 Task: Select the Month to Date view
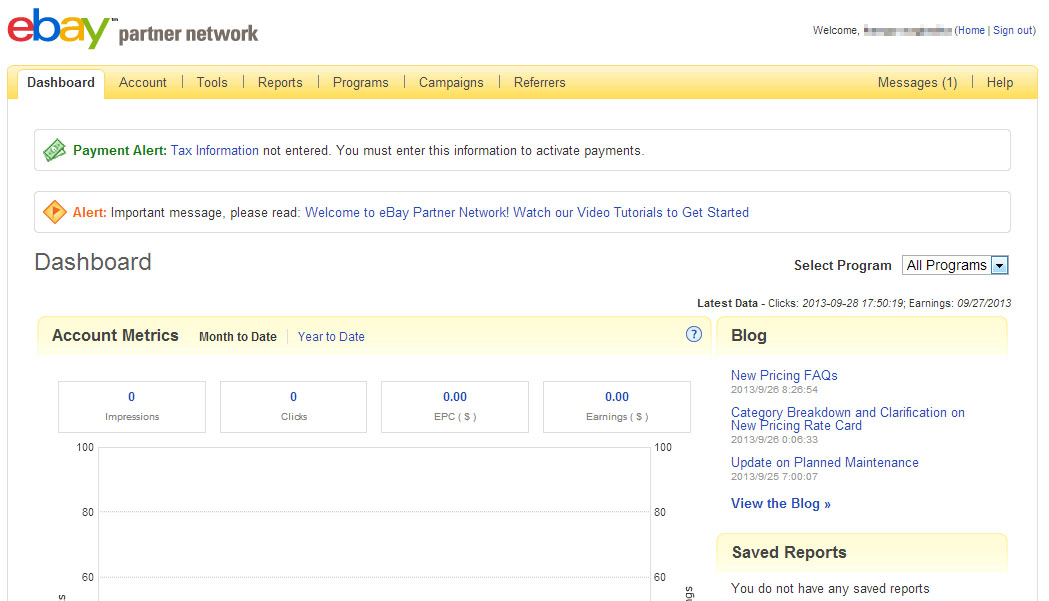(x=237, y=337)
